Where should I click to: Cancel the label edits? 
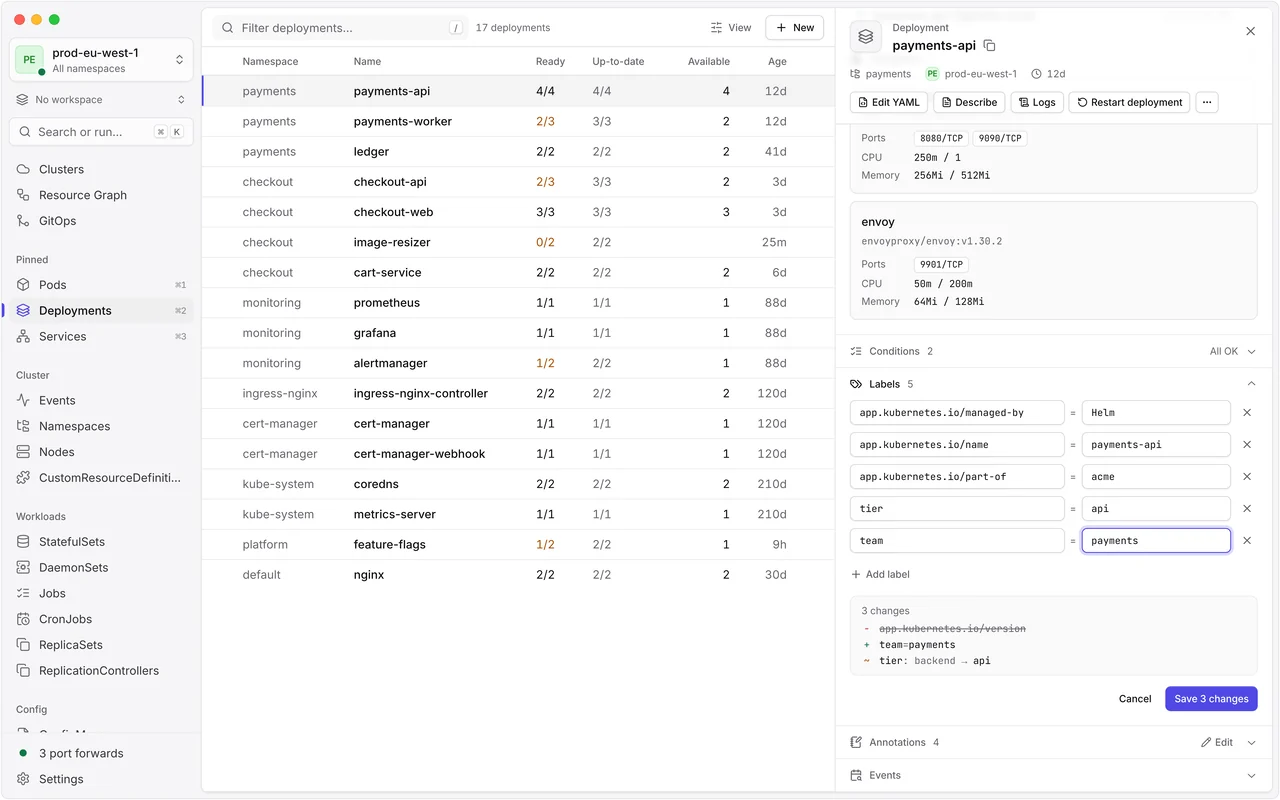click(1135, 699)
